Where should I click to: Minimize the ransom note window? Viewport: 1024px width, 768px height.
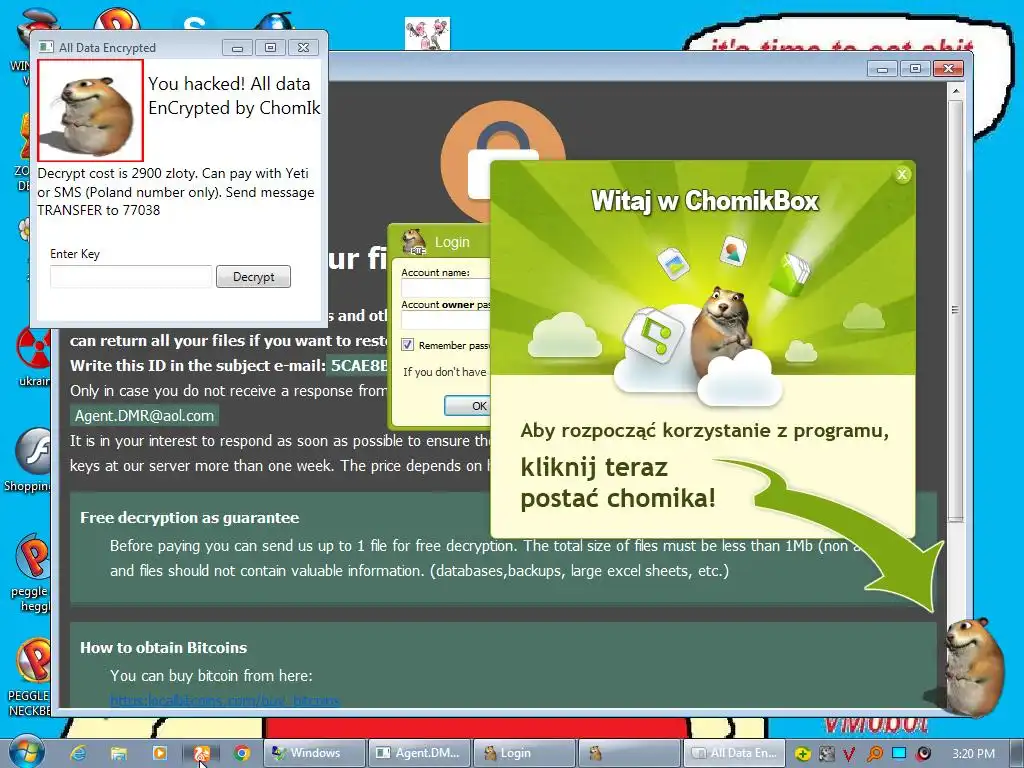882,69
